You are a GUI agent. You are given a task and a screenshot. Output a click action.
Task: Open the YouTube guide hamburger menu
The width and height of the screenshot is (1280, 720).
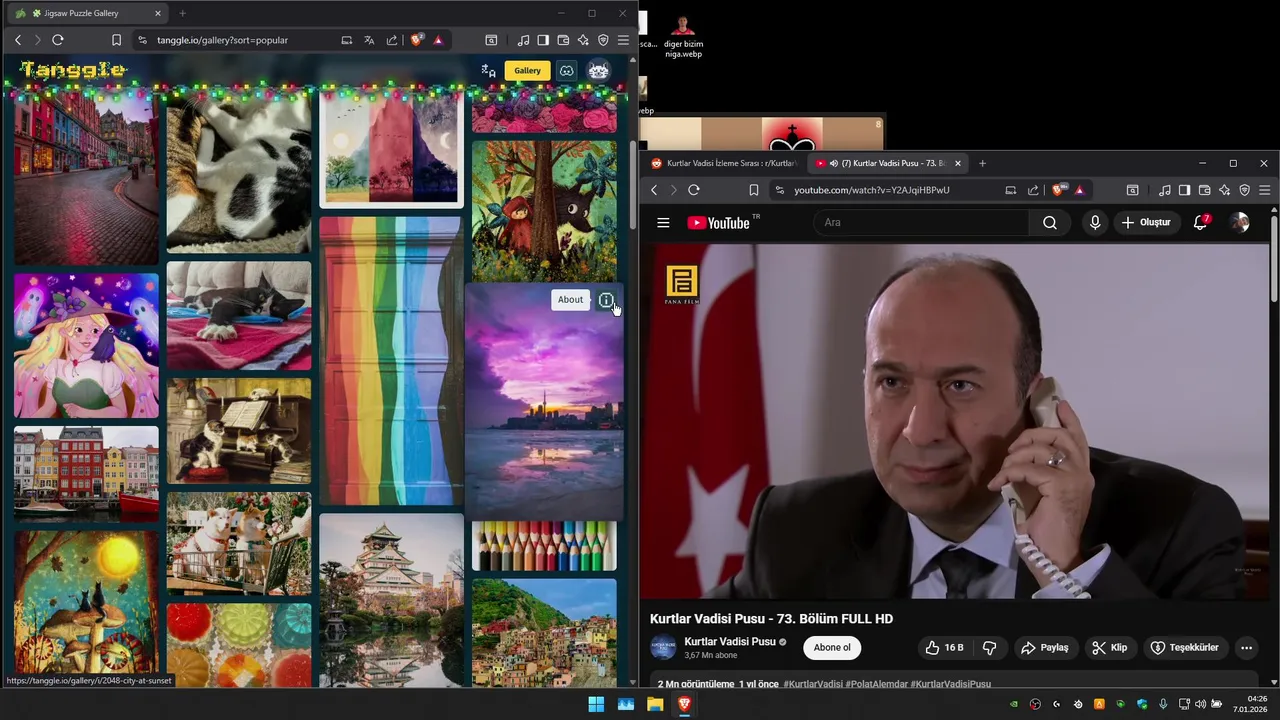click(x=663, y=223)
